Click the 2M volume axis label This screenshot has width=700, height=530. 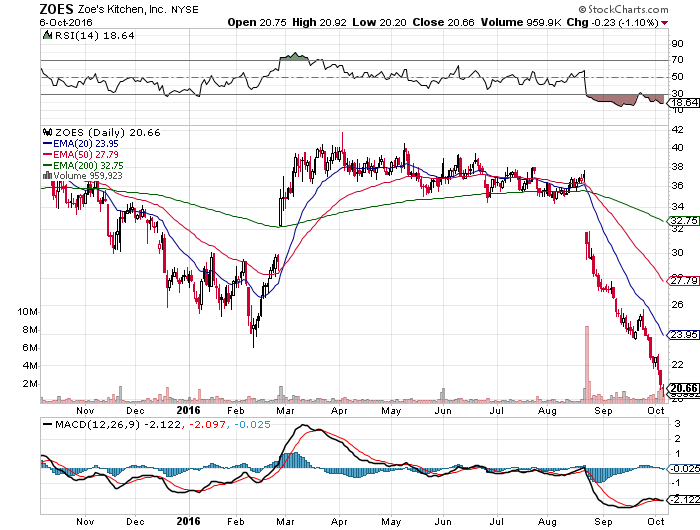(x=30, y=384)
